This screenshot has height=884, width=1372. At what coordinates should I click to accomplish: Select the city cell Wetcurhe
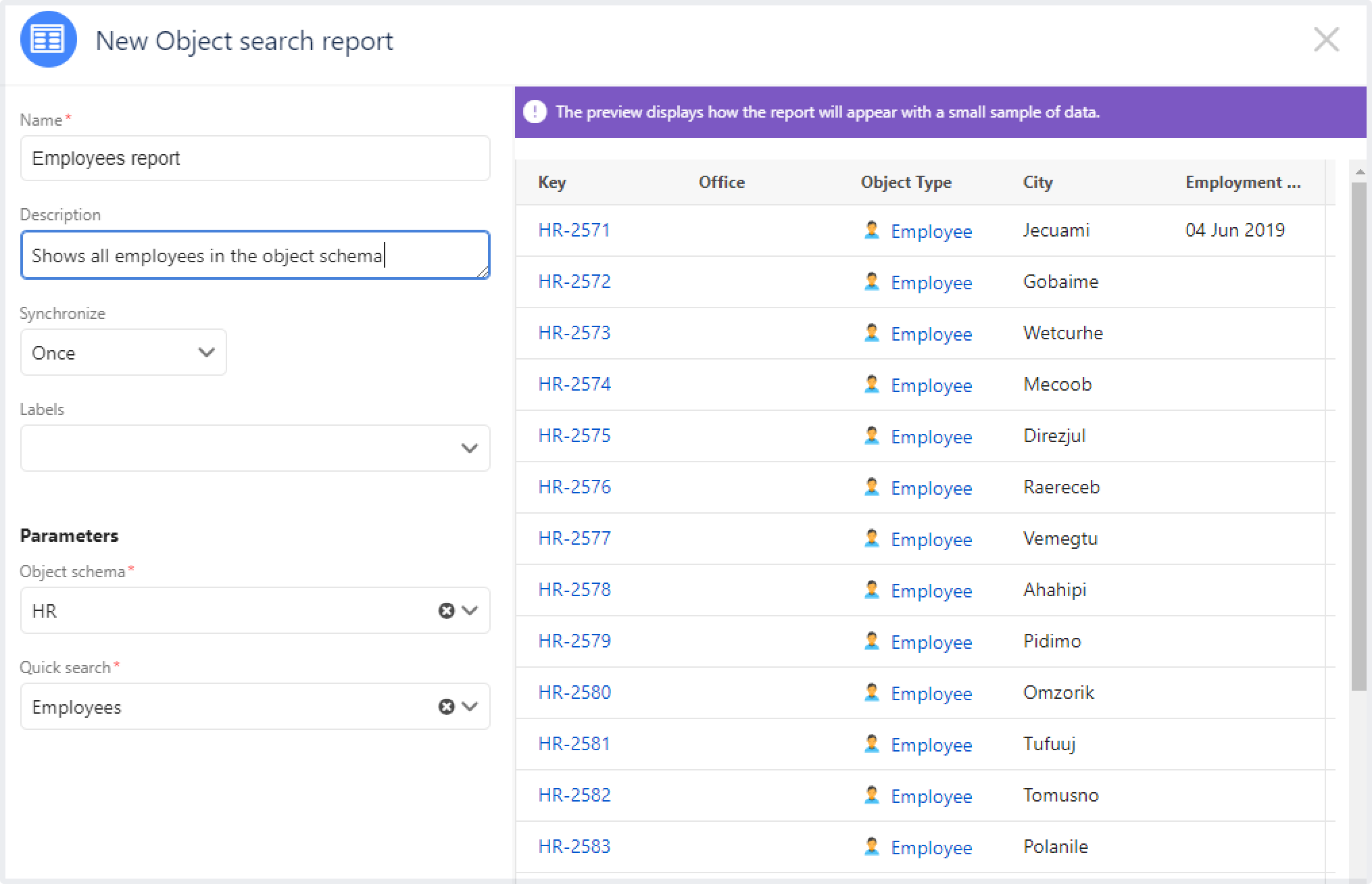(1063, 333)
